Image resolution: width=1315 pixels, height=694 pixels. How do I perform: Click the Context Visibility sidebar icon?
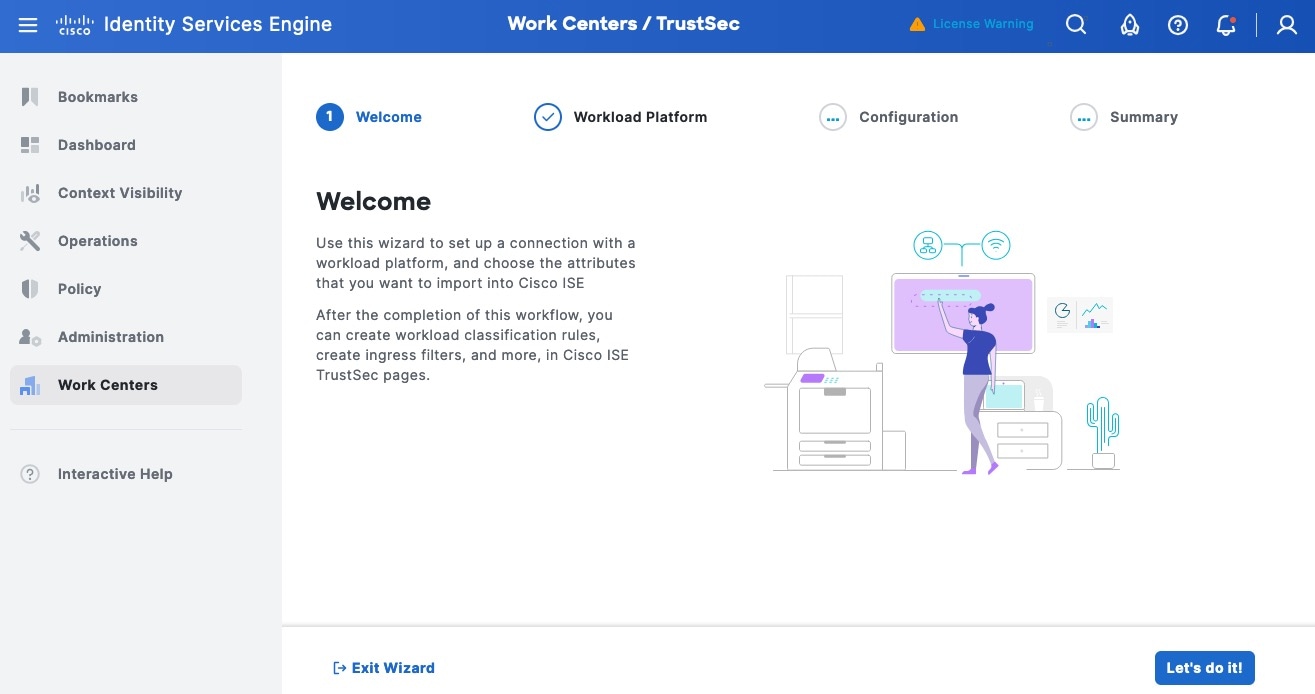point(30,193)
